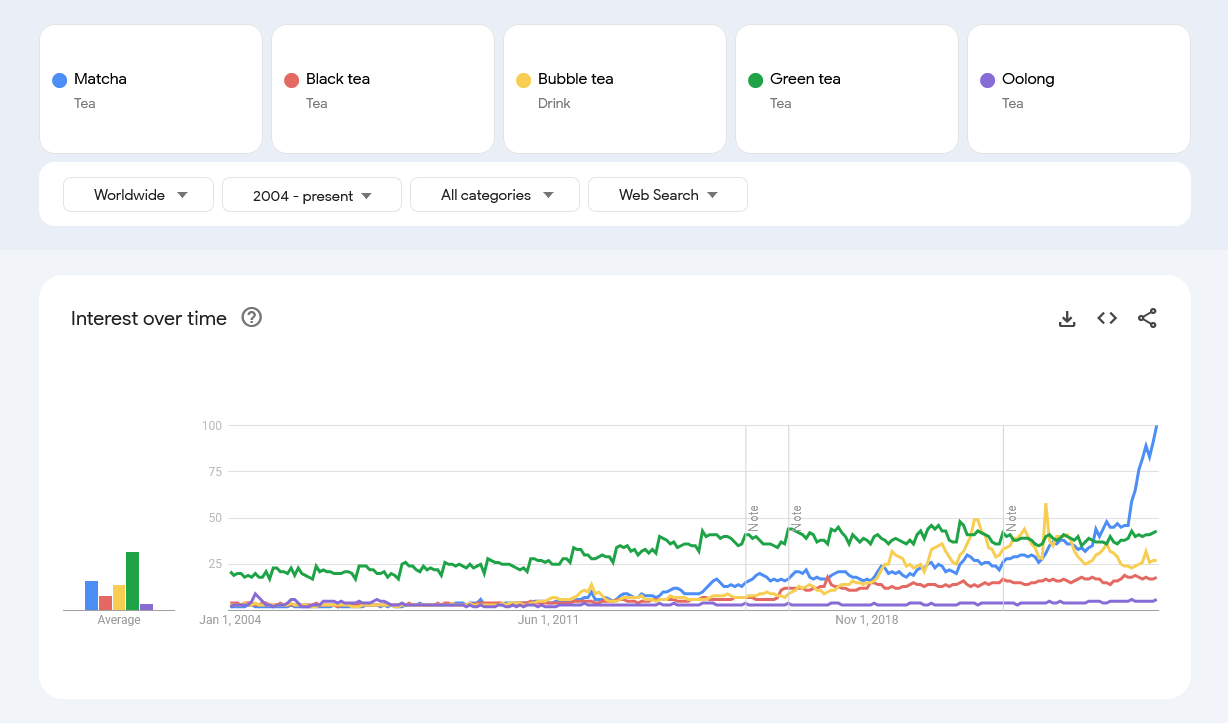Screen dimensions: 1228x723
Task: Select the Black tea search term card
Action: click(383, 89)
